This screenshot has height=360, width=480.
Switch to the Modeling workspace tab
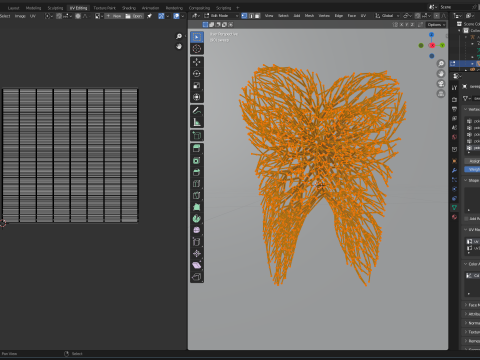[33, 8]
